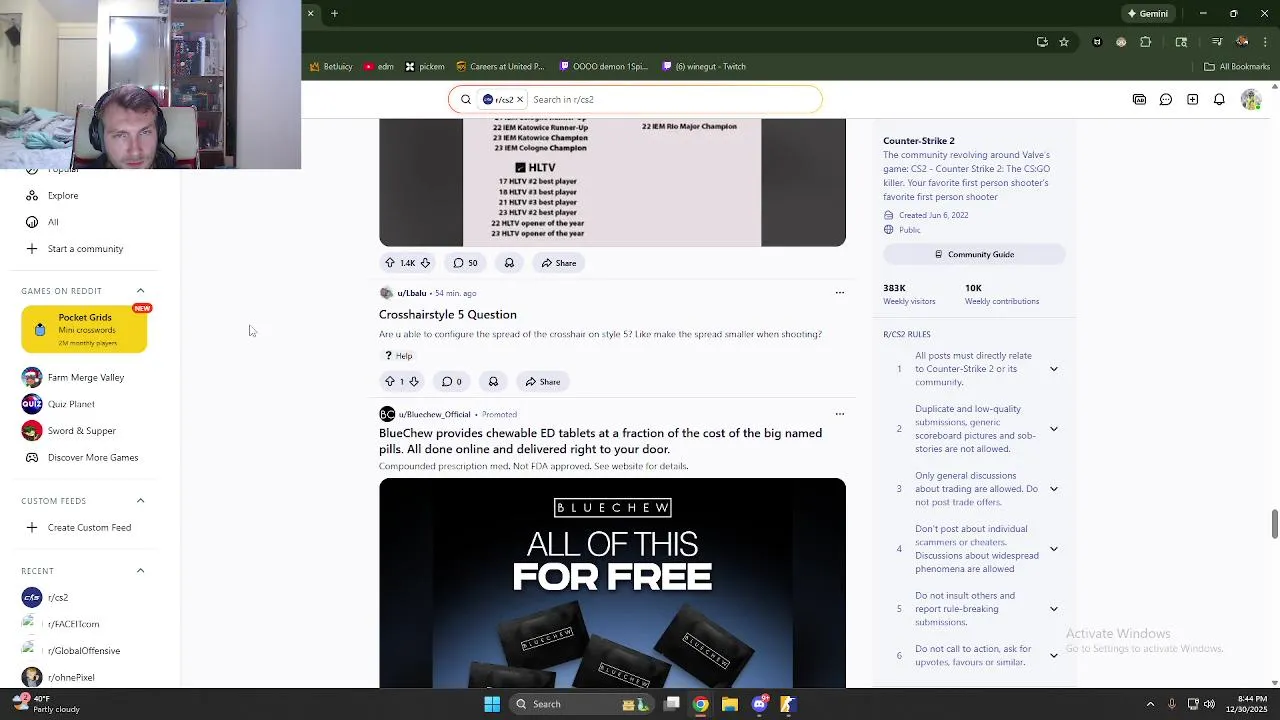Image resolution: width=1280 pixels, height=720 pixels.
Task: Open Reddit user avatar menu
Action: click(1250, 99)
